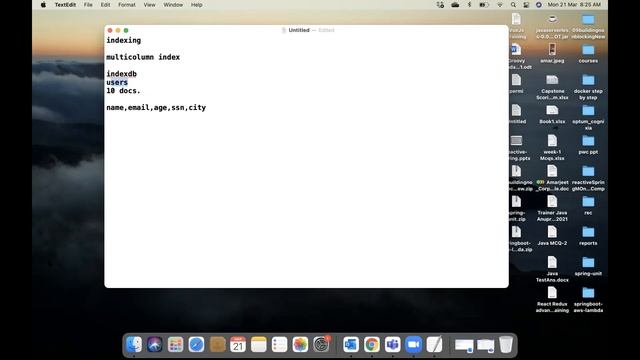Click the word indexing in document

(x=124, y=40)
